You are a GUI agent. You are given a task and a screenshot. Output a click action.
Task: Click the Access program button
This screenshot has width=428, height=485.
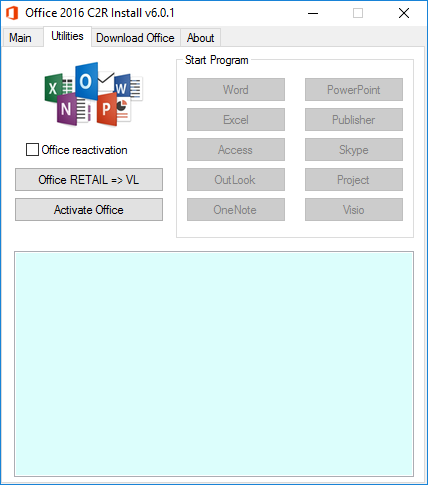pyautogui.click(x=236, y=150)
